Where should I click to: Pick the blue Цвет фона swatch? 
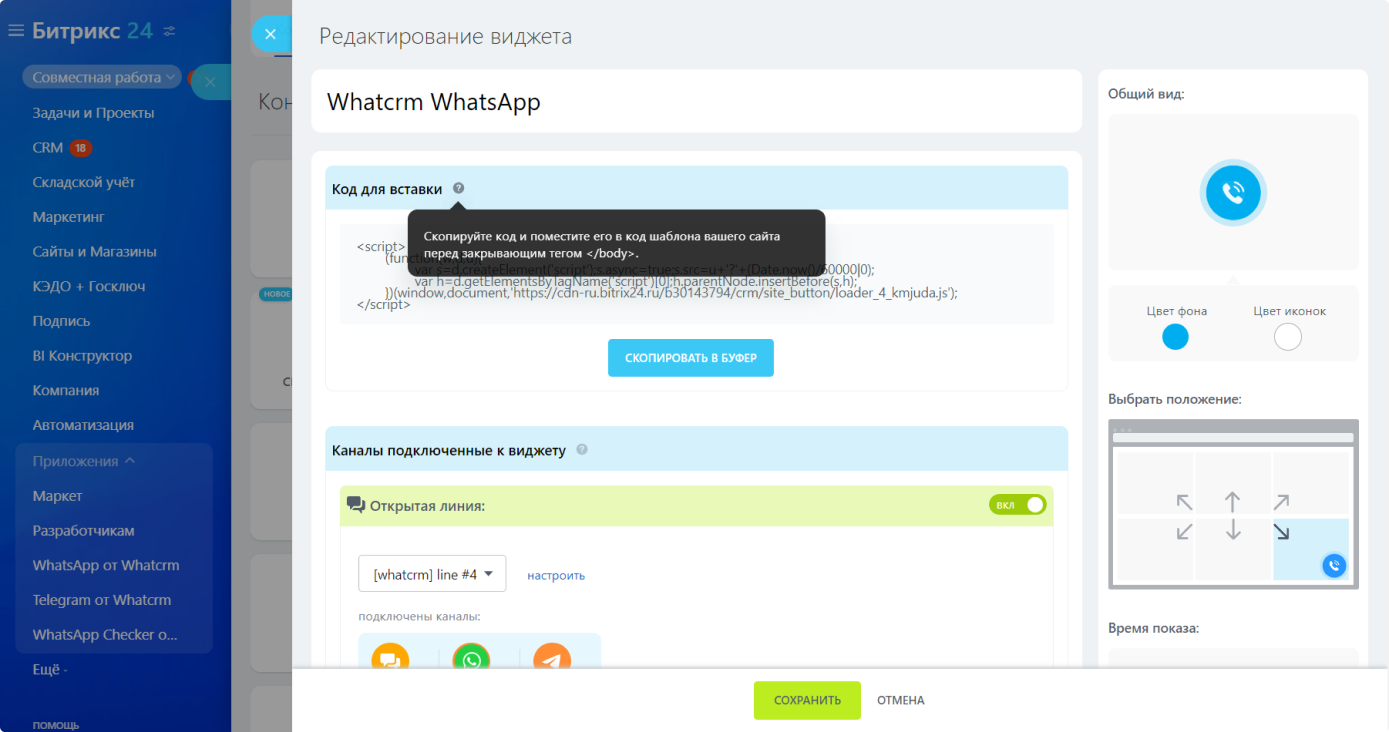1175,337
